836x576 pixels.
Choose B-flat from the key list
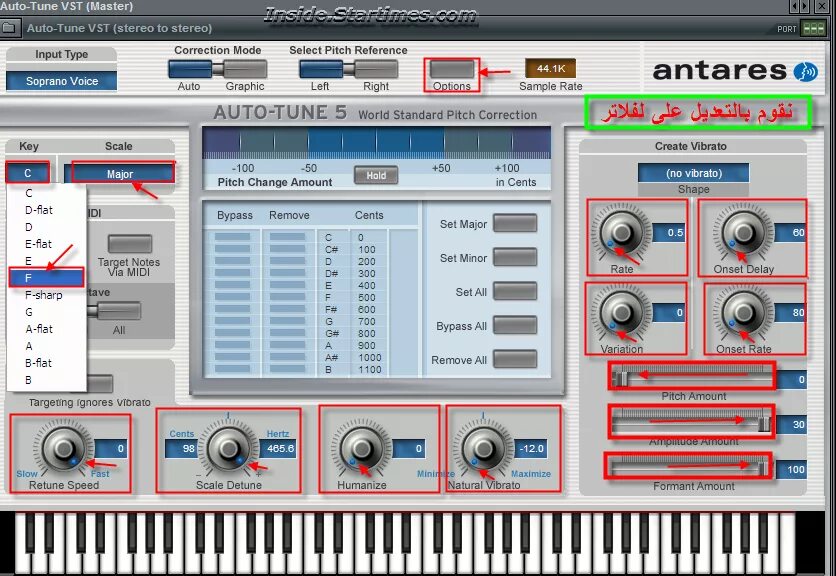point(46,363)
